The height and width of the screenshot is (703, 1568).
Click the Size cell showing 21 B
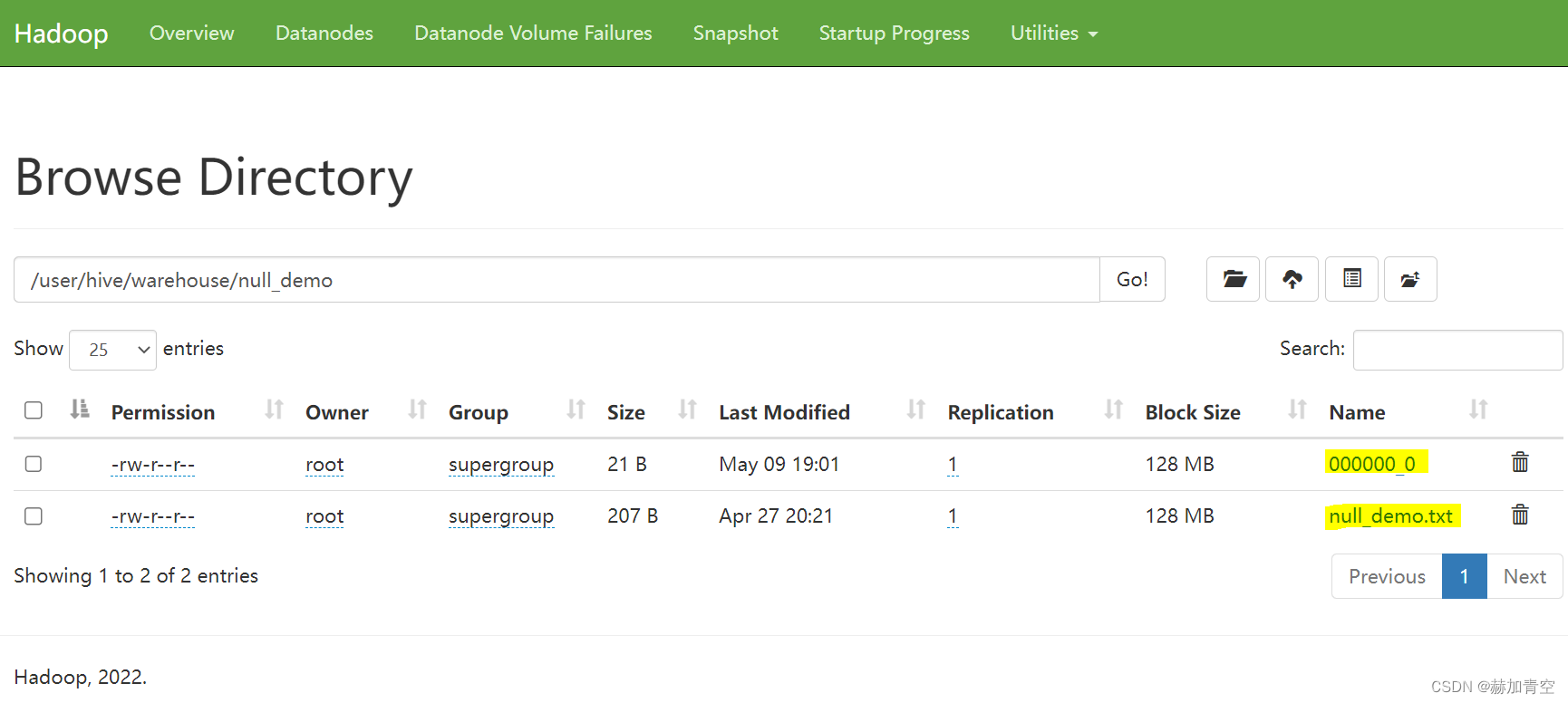[x=627, y=464]
